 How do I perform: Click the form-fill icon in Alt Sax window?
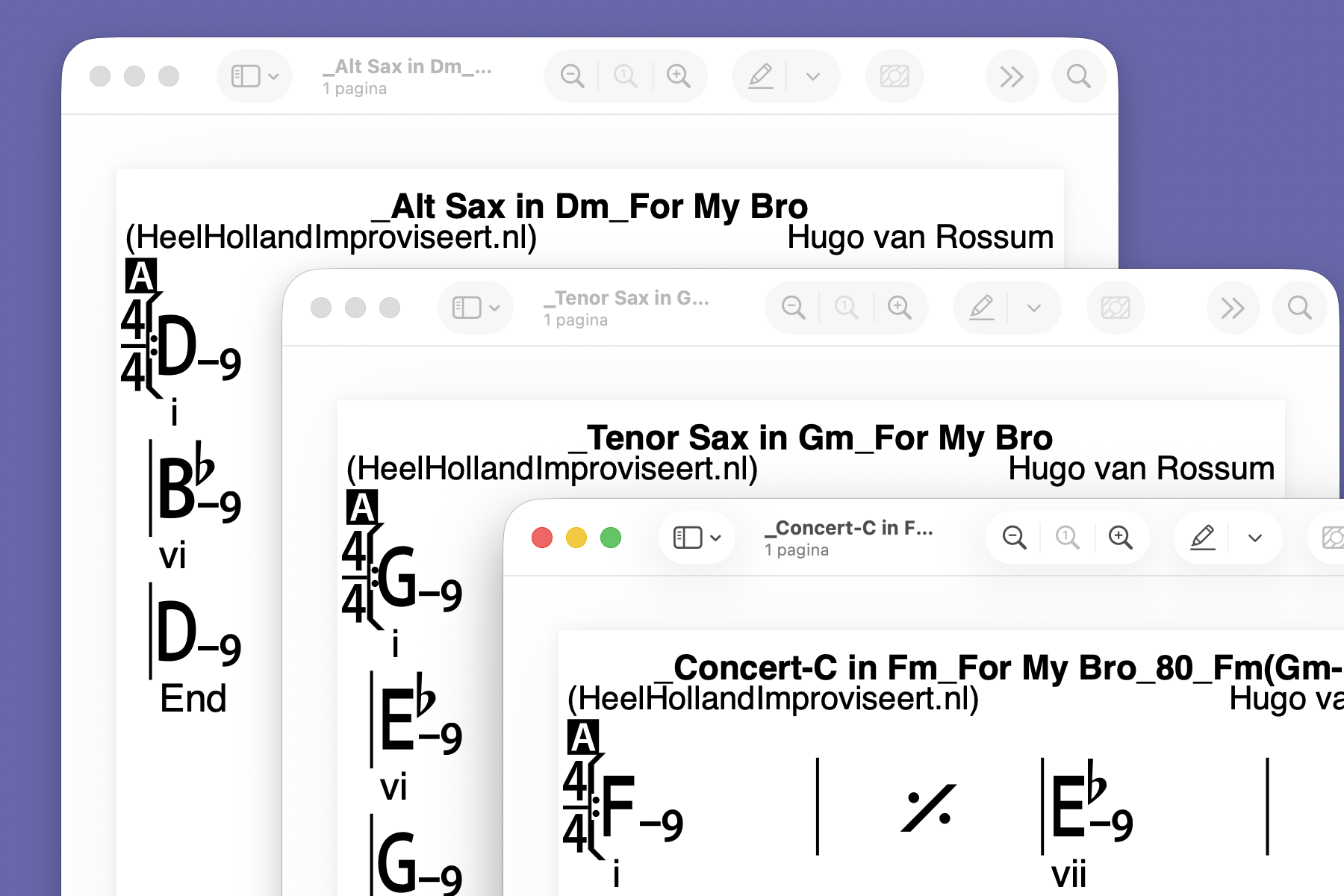(895, 76)
